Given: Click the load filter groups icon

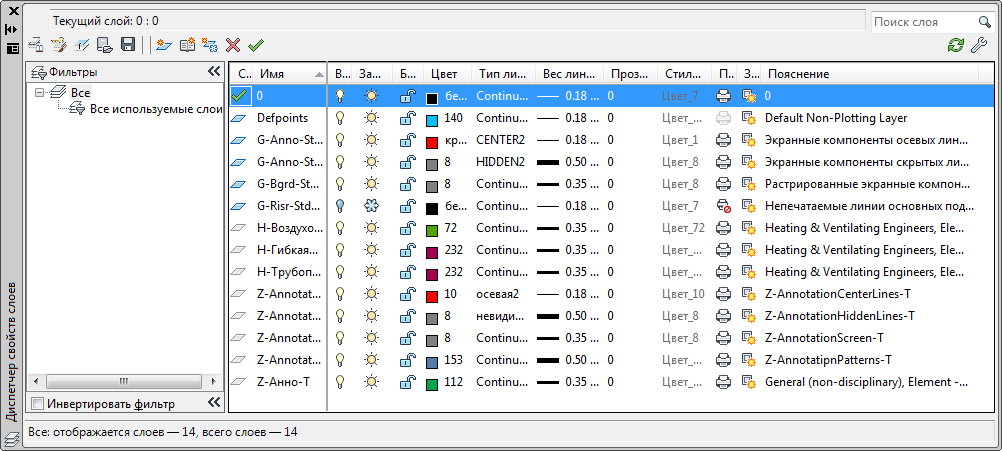Looking at the screenshot, I should click(x=105, y=45).
